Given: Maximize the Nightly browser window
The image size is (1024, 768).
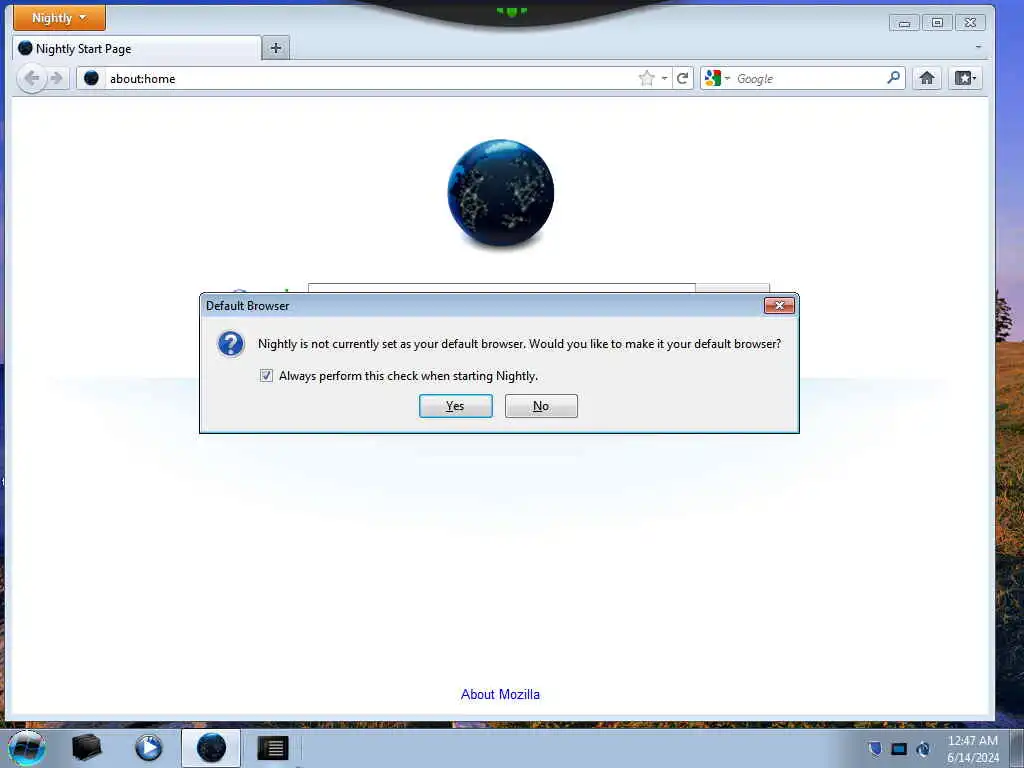Looking at the screenshot, I should pyautogui.click(x=937, y=23).
